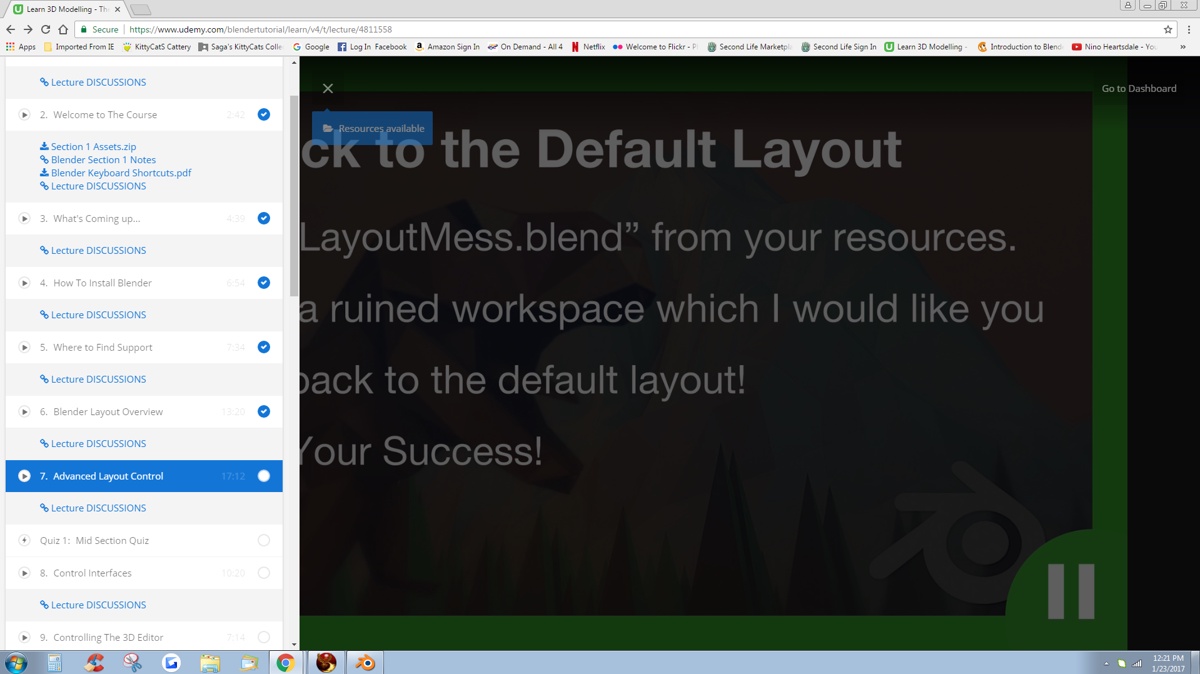This screenshot has width=1200, height=674.
Task: Click the network signal tray icon
Action: (1137, 663)
